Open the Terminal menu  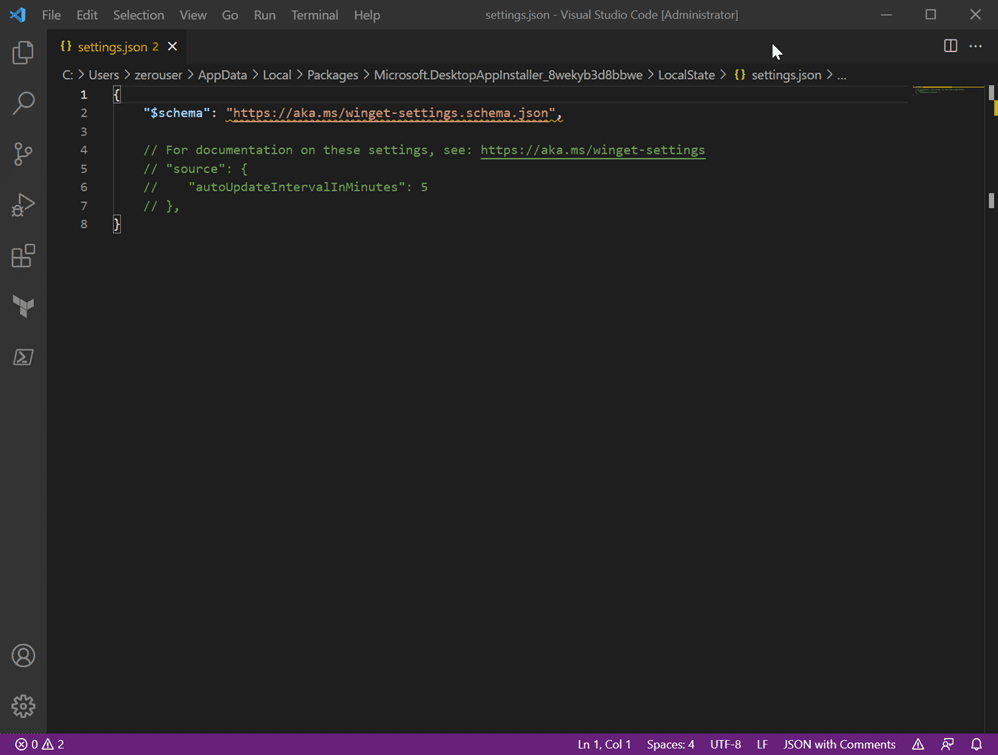coord(314,15)
